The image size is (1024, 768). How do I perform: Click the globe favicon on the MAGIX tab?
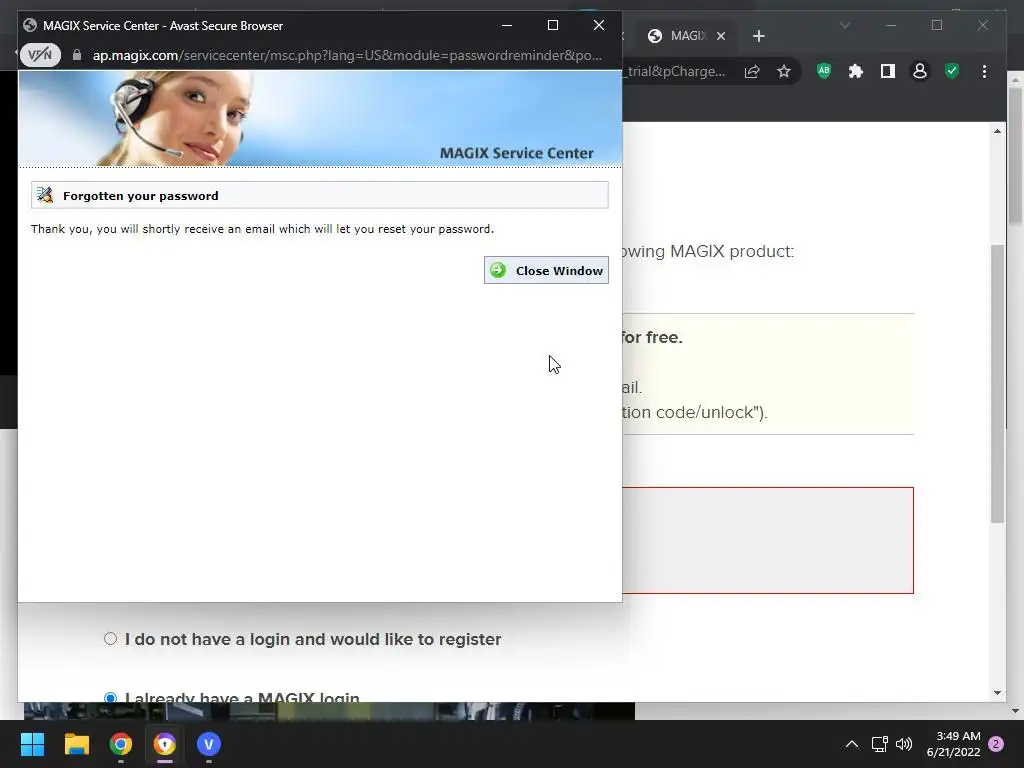pos(654,36)
